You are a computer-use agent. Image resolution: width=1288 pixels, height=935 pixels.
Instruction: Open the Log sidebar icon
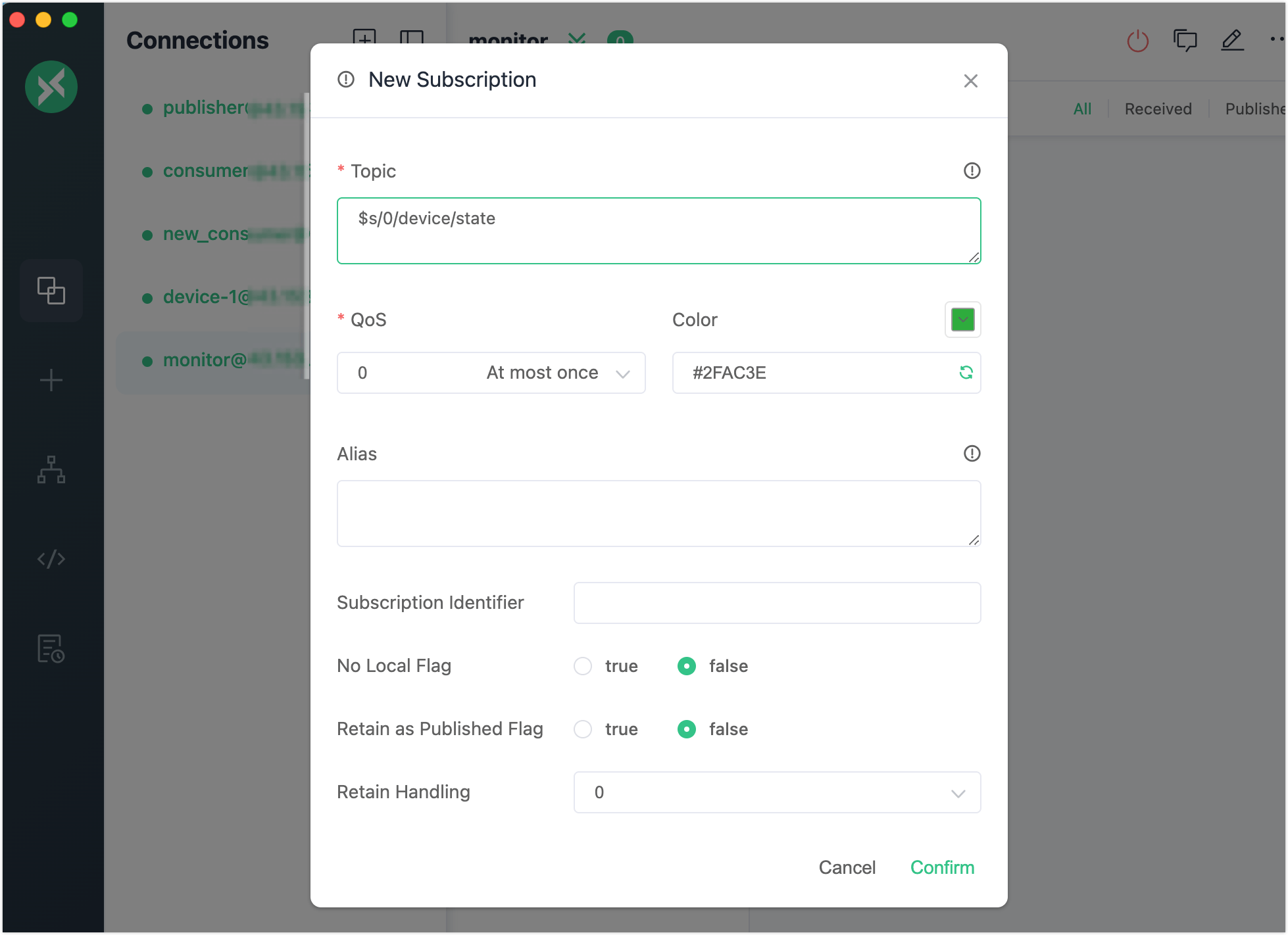click(51, 649)
